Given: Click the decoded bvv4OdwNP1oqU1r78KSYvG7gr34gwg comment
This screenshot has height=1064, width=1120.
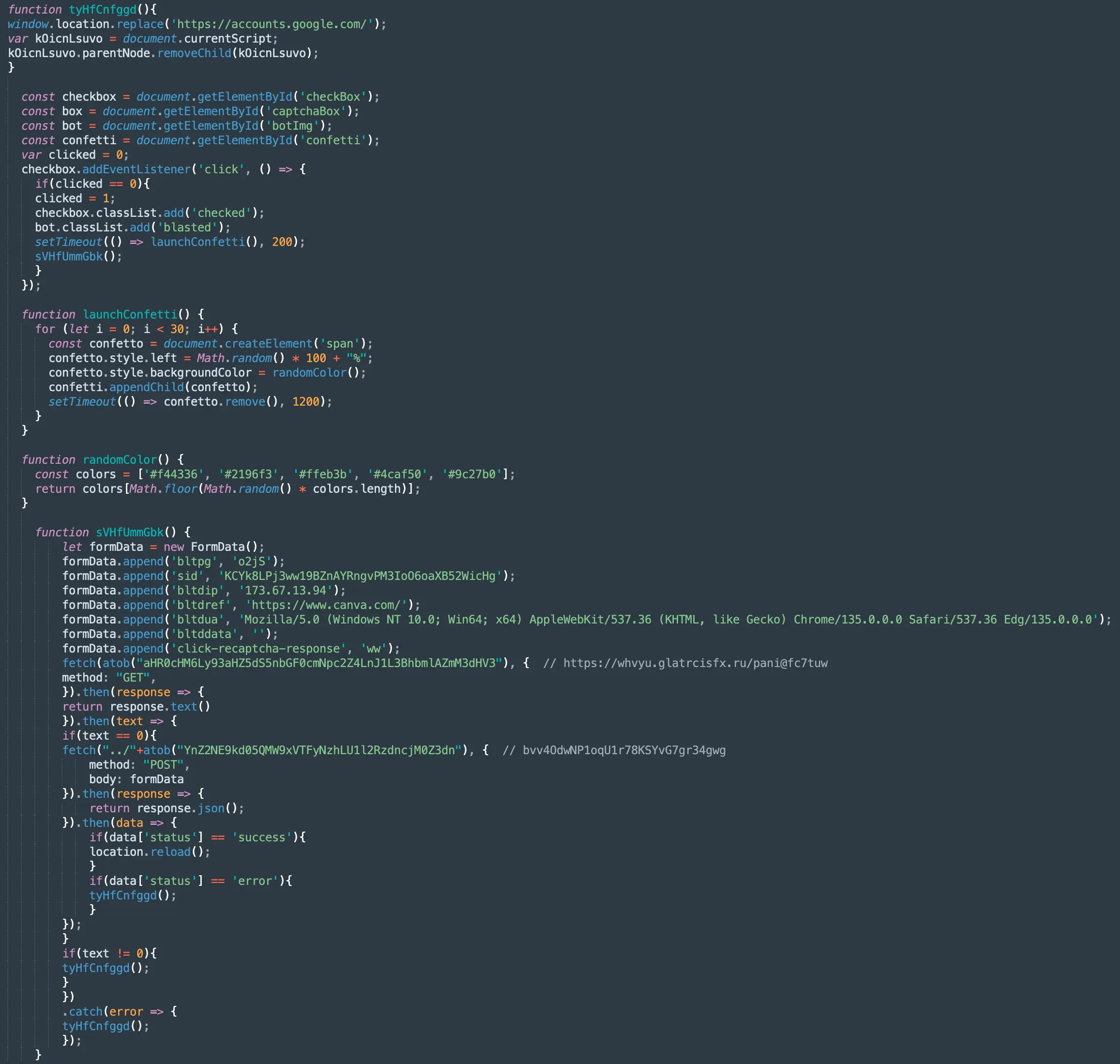Looking at the screenshot, I should [623, 750].
